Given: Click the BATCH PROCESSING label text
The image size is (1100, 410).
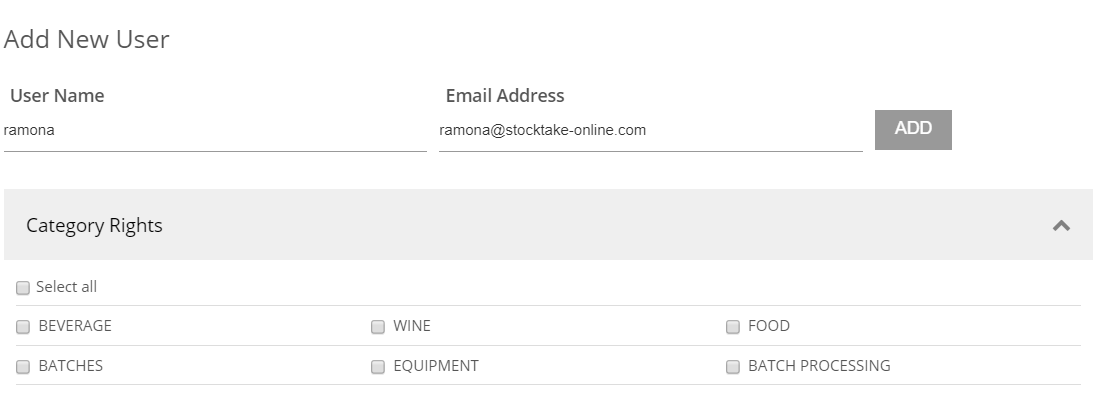Looking at the screenshot, I should click(x=819, y=366).
